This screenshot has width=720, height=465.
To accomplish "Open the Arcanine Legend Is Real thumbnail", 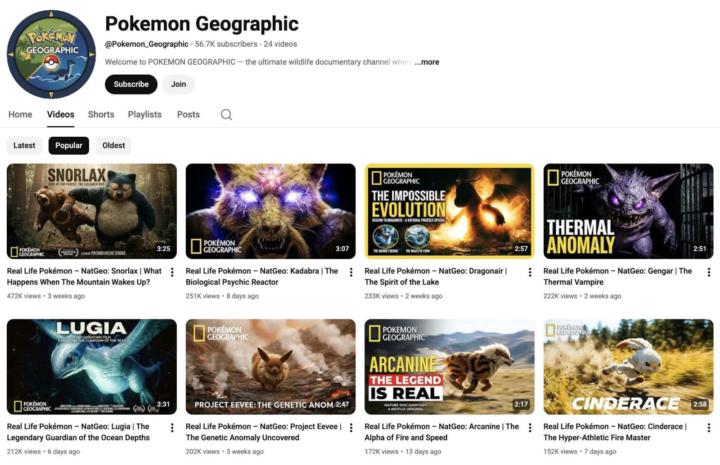I will tap(450, 367).
